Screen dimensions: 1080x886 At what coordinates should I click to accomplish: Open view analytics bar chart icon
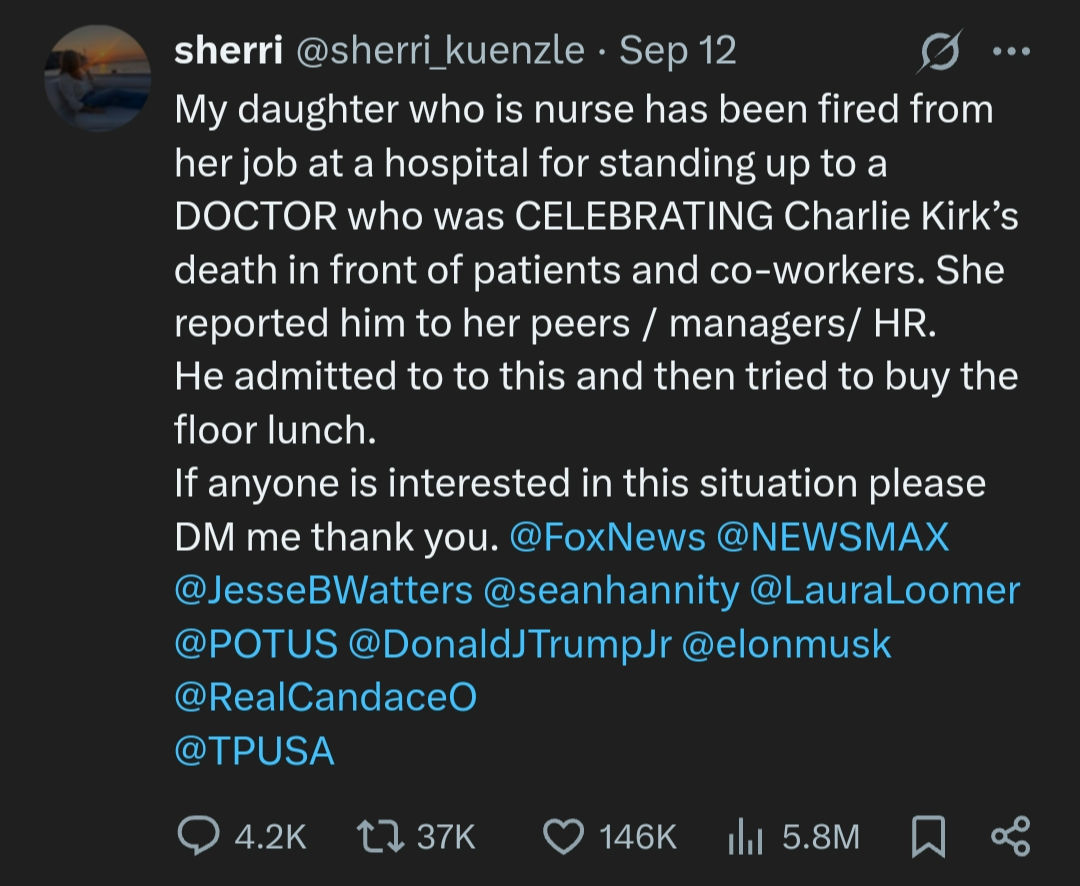coord(744,836)
